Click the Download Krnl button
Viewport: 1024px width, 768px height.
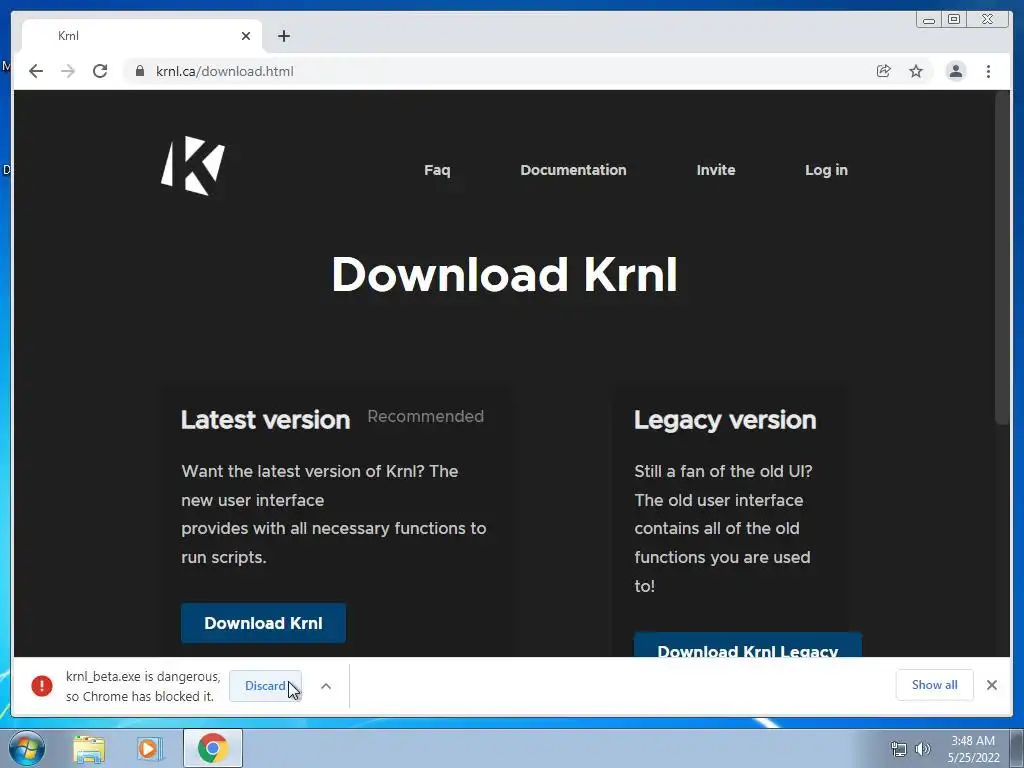pyautogui.click(x=263, y=623)
